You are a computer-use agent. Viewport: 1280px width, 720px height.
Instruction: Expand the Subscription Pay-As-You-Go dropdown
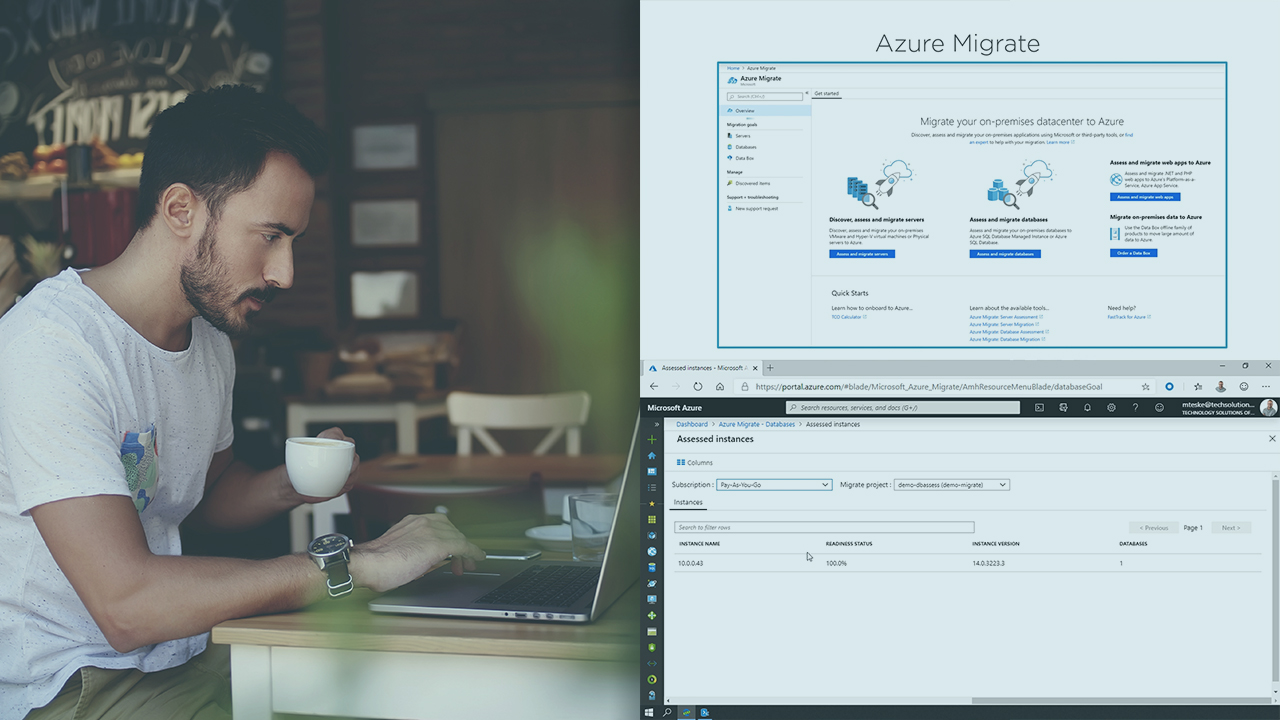(x=774, y=485)
